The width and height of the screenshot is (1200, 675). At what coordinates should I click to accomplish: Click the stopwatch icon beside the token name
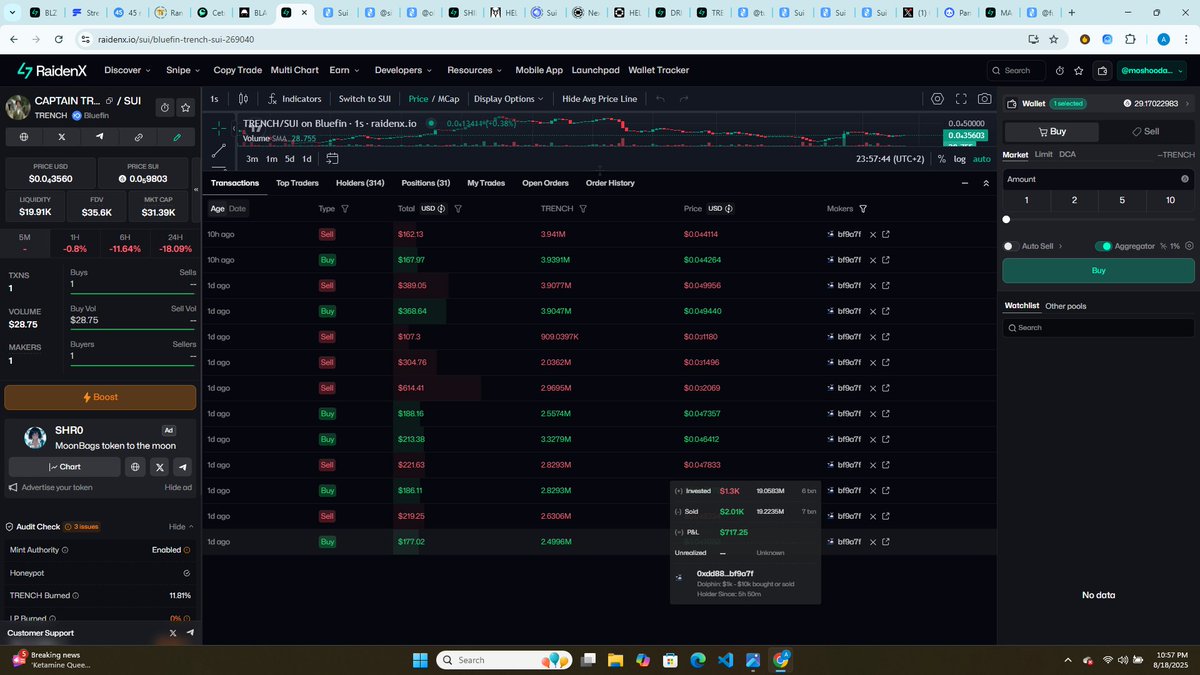click(x=165, y=107)
